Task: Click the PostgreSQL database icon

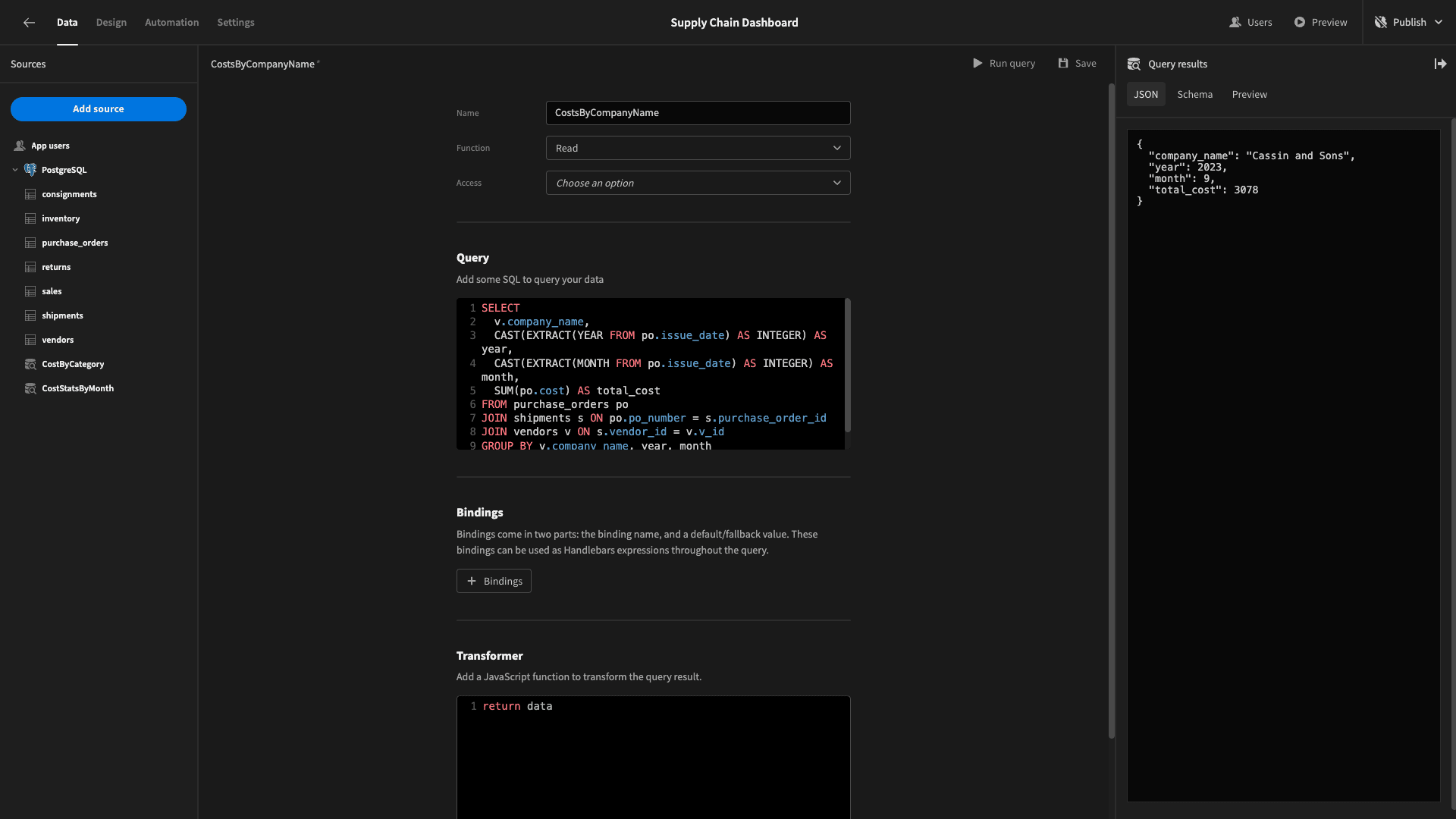Action: 30,169
